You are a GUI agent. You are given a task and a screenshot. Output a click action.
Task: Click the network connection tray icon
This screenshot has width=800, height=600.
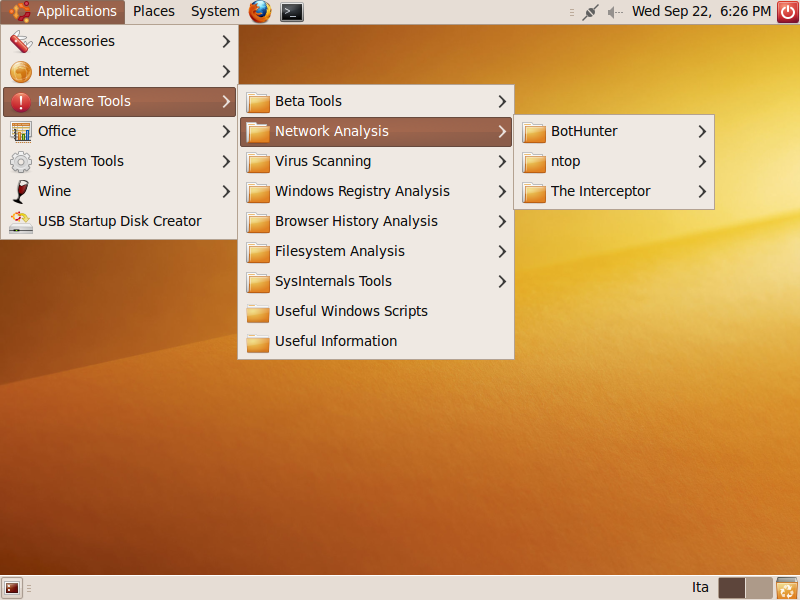pos(590,12)
